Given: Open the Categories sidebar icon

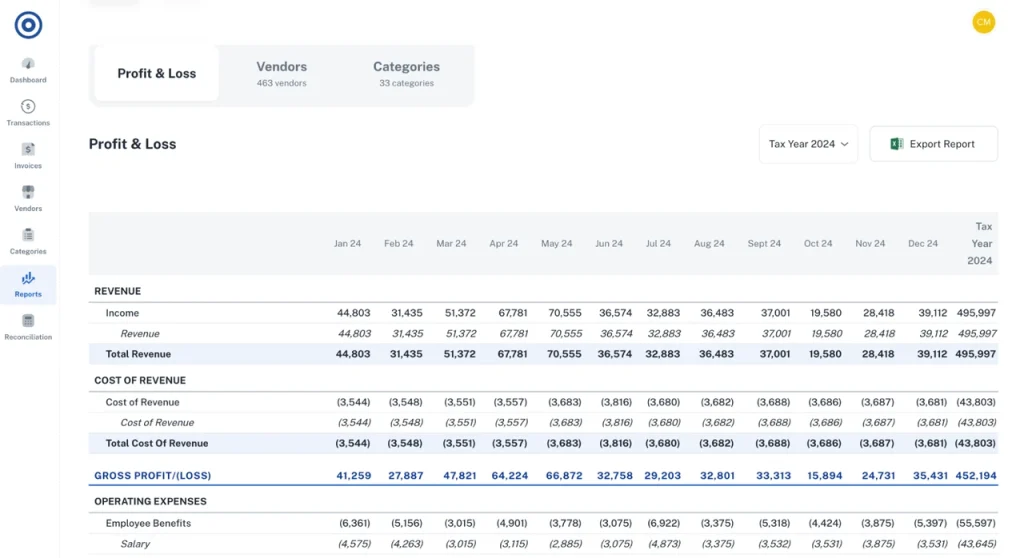Looking at the screenshot, I should pos(28,236).
